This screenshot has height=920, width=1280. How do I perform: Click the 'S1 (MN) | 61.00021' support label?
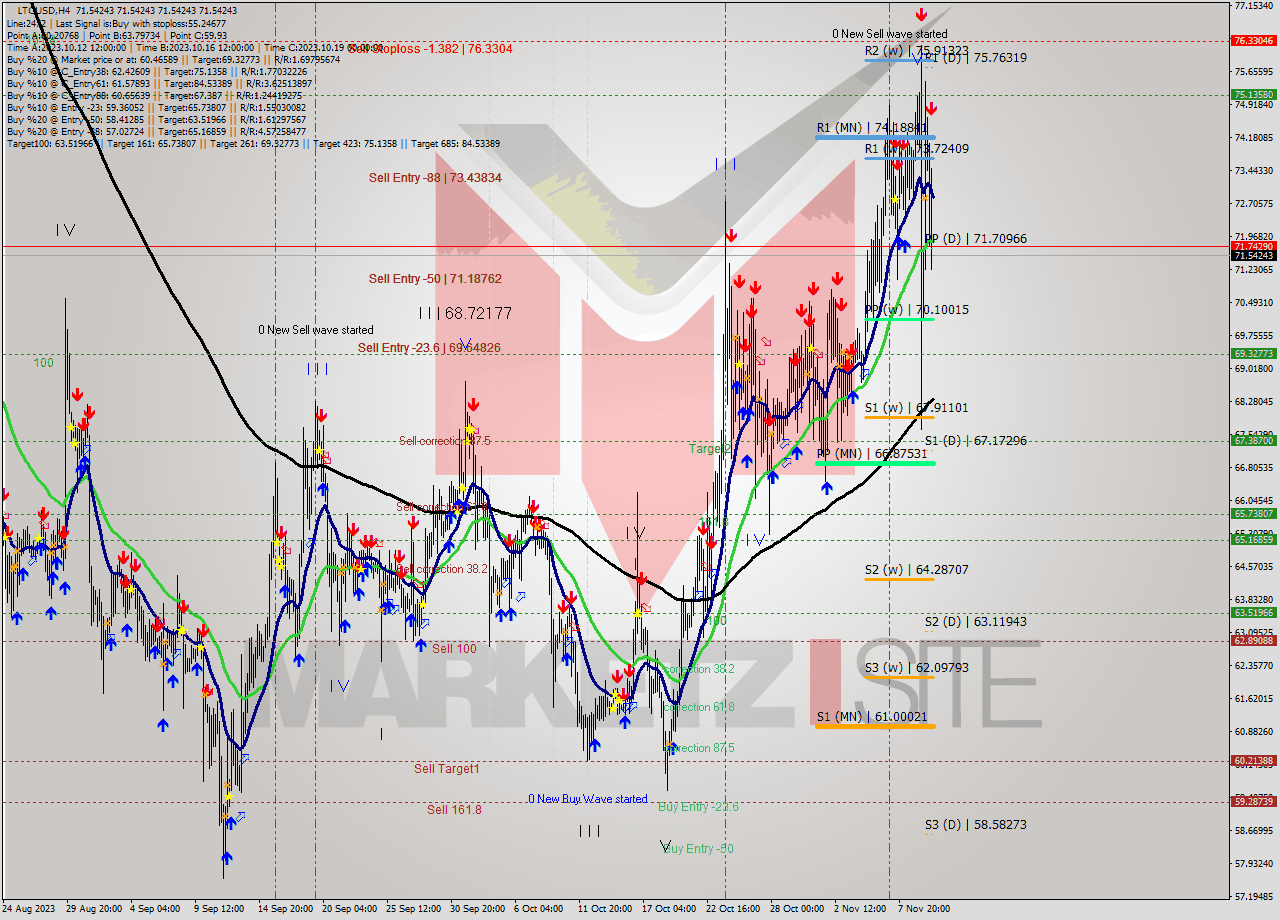pos(872,717)
